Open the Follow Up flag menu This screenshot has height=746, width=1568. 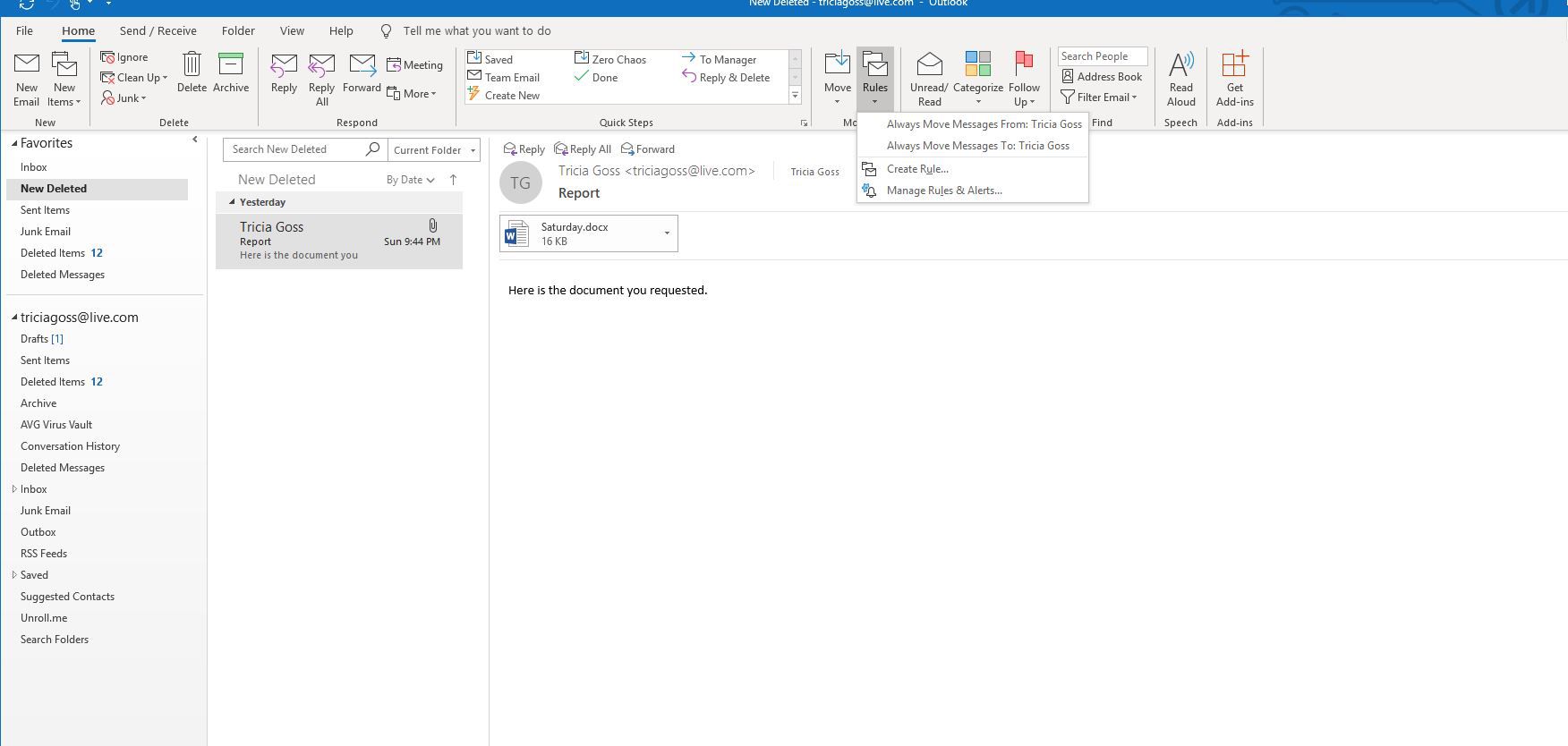point(1024,79)
